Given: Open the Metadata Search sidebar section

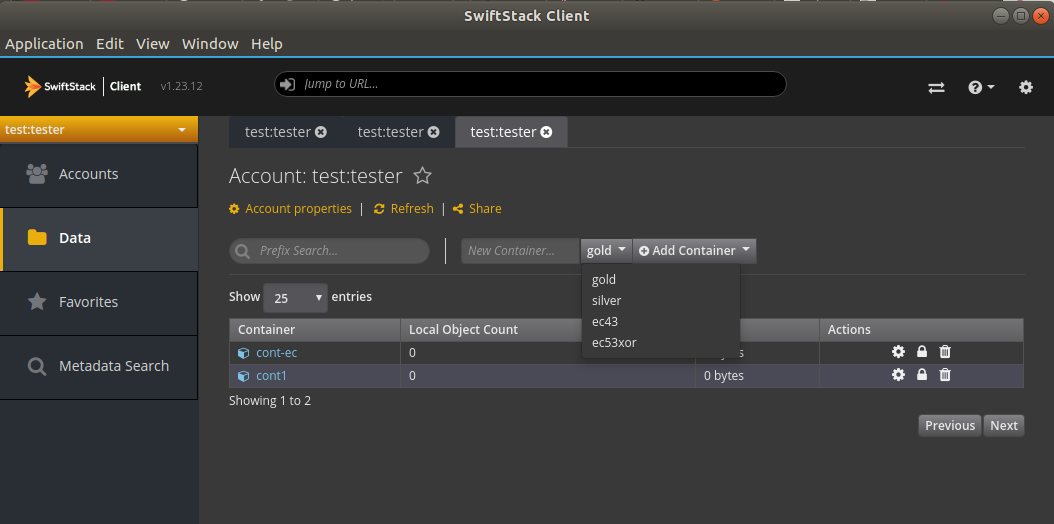Looking at the screenshot, I should click(99, 366).
